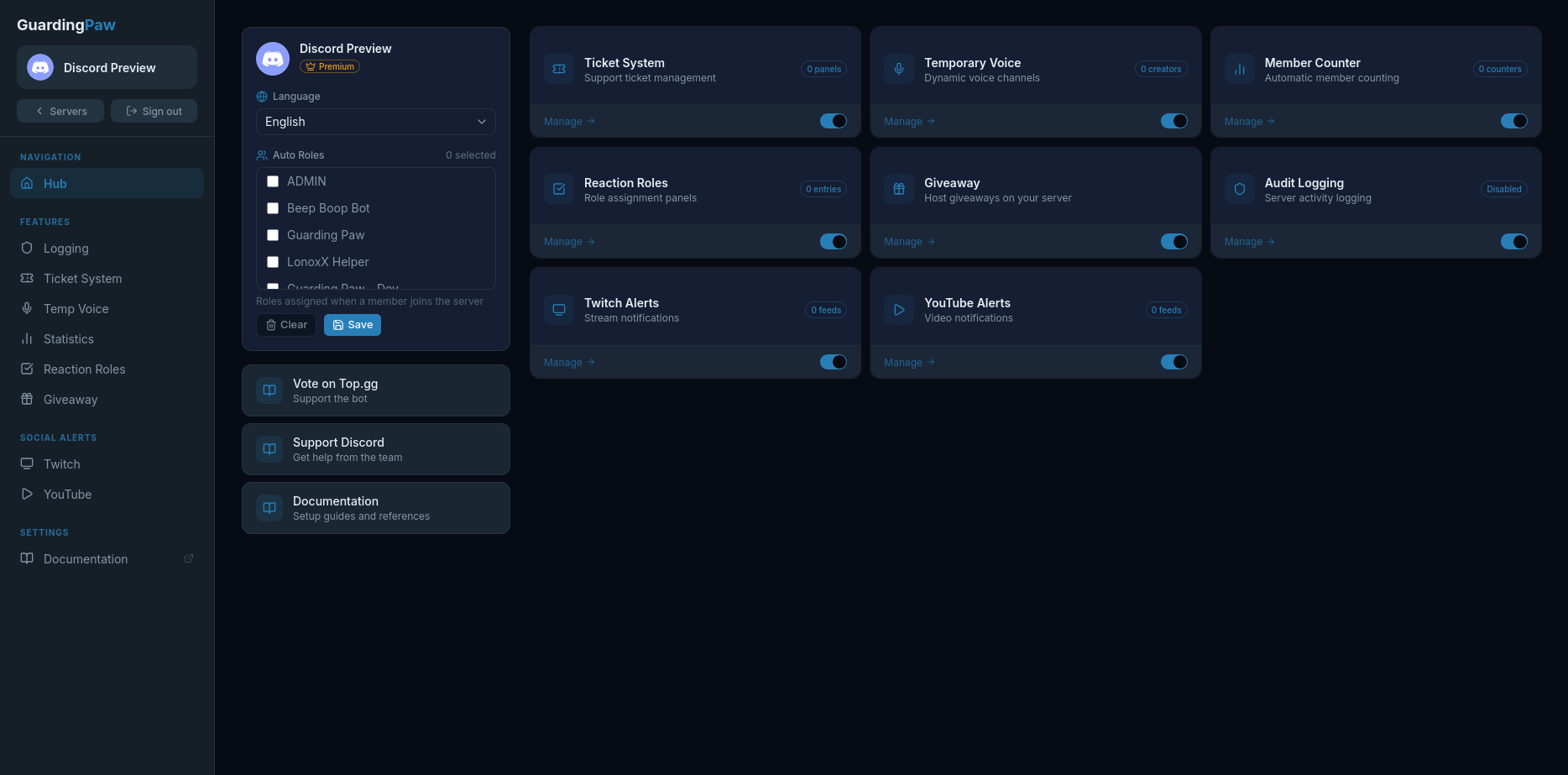Screen dimensions: 1568x775
Task: Click the chart icon beside sidebar Statistics
Action: [27, 338]
